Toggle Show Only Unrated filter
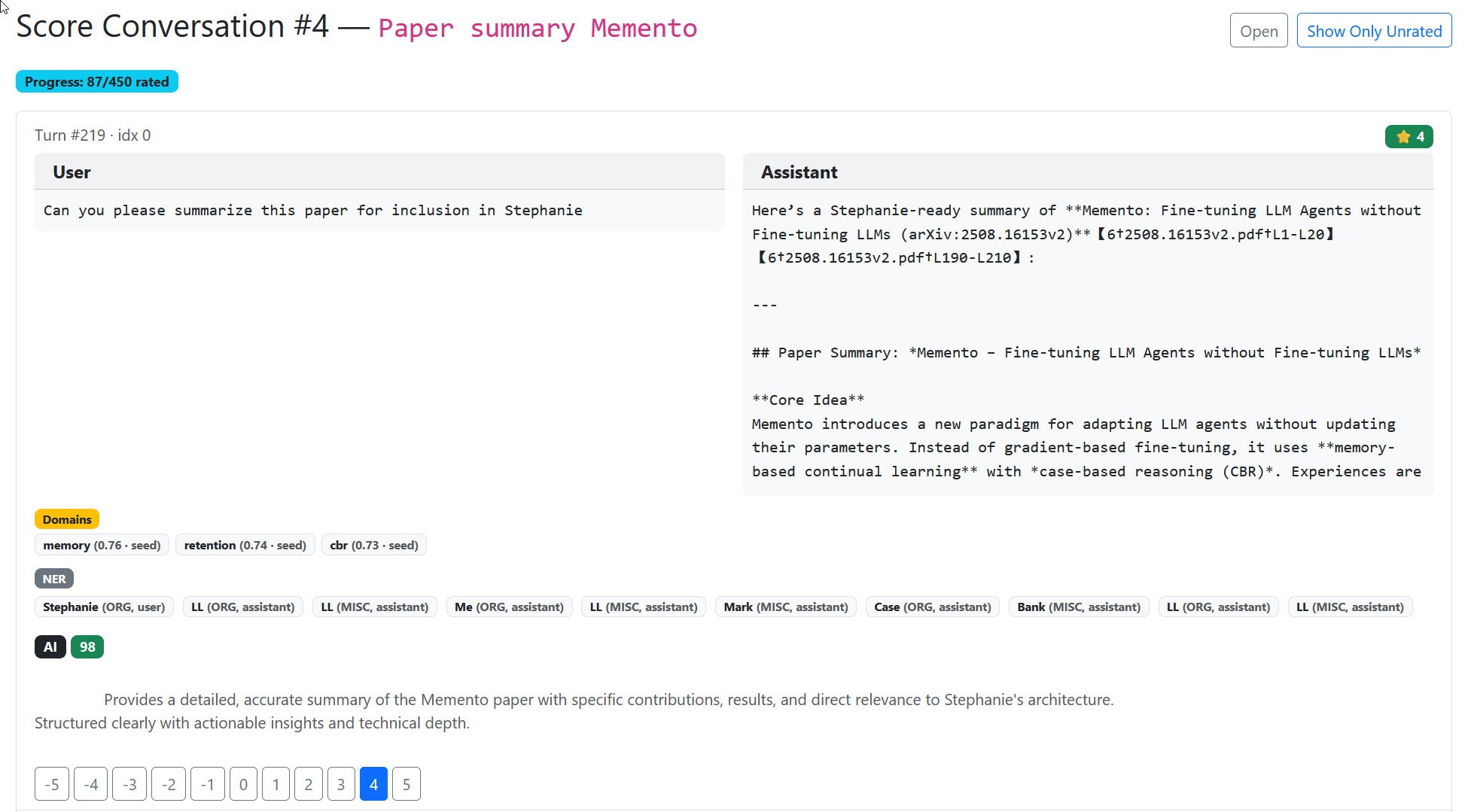The image size is (1474, 812). point(1374,31)
